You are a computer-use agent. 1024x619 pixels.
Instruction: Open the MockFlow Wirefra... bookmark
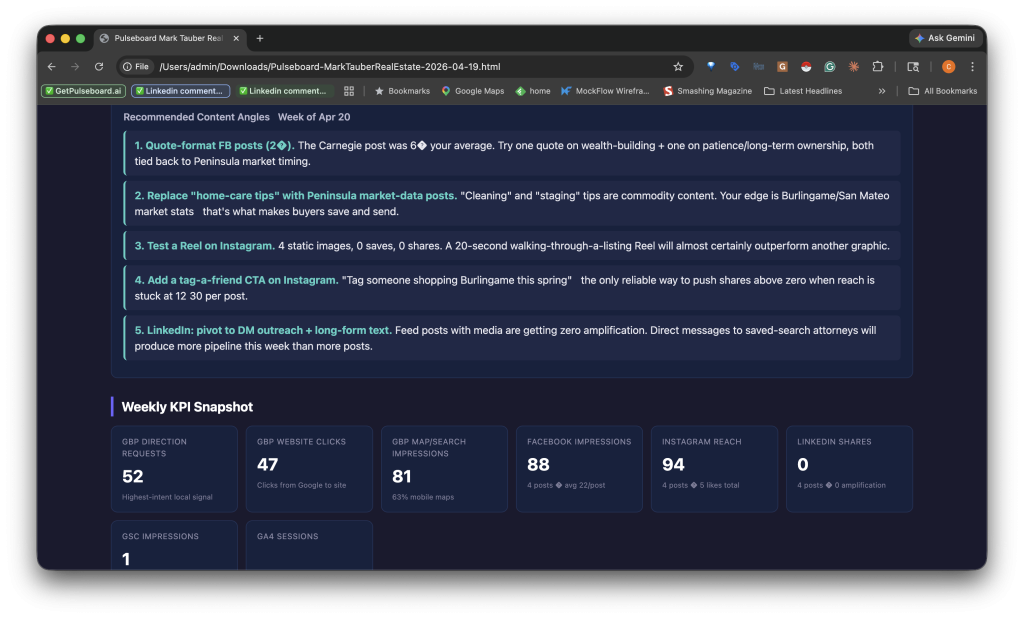[605, 91]
